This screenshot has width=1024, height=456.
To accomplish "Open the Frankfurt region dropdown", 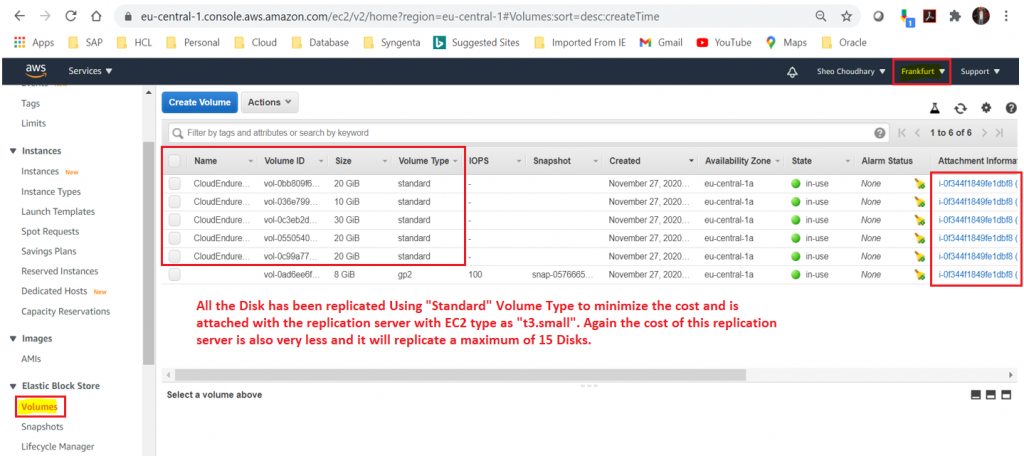I will pyautogui.click(x=922, y=71).
